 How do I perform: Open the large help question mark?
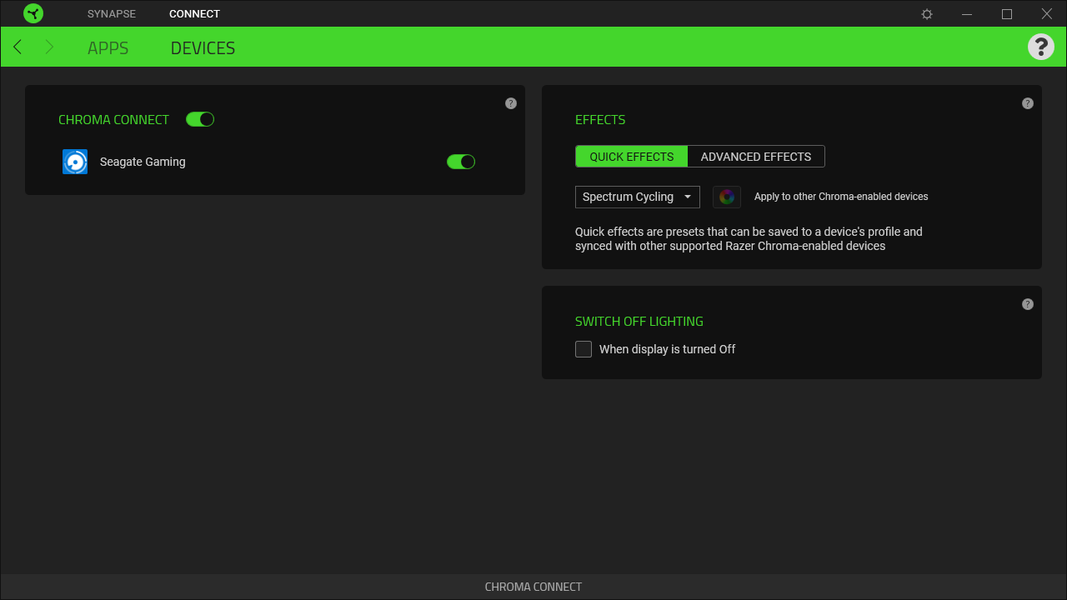(1040, 47)
